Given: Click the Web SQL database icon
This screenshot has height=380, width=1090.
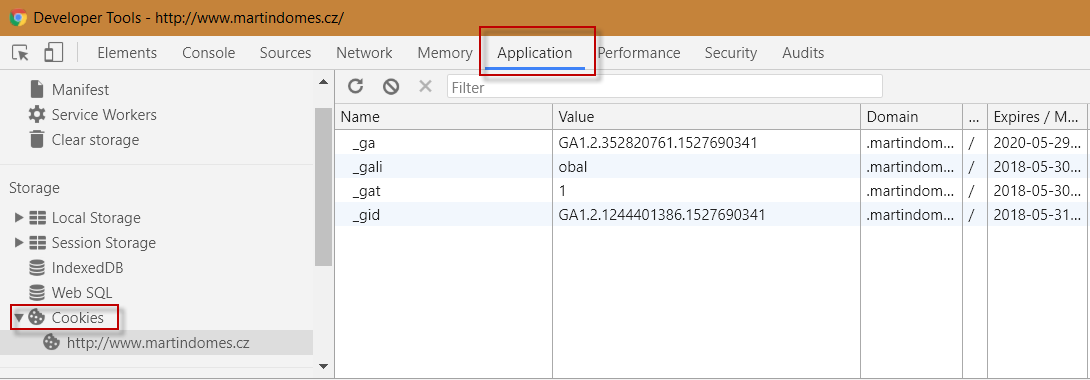Looking at the screenshot, I should 38,292.
